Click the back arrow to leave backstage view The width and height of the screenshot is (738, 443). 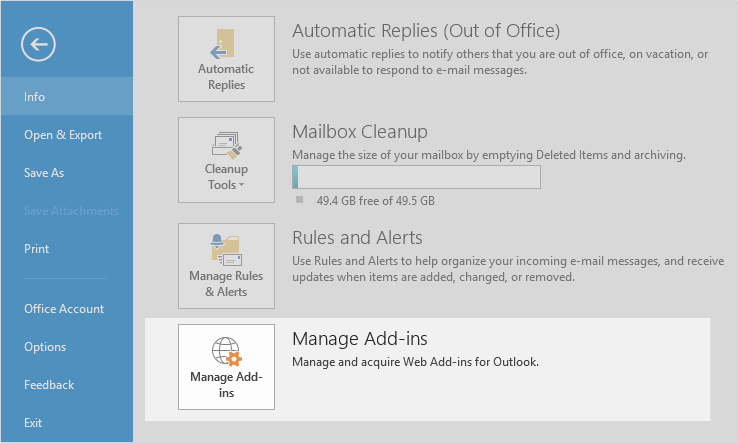(38, 43)
